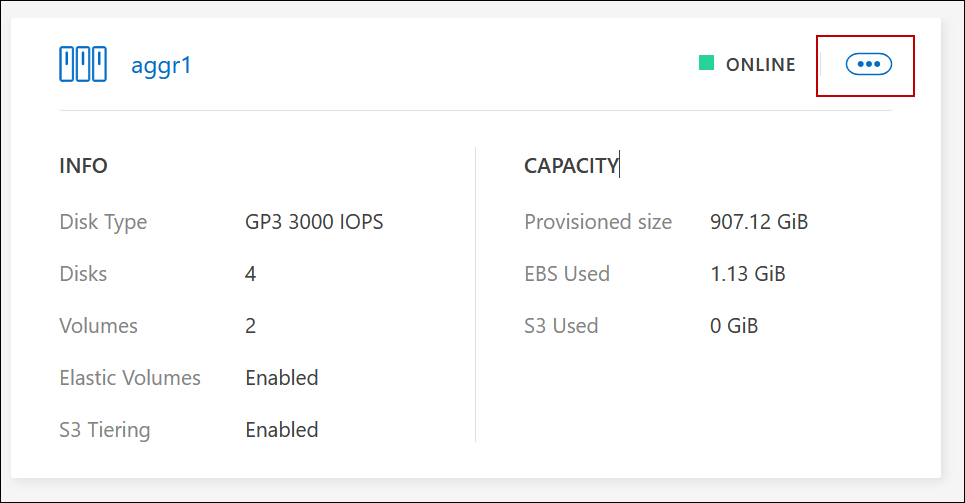Select the Disks count value 4

pos(251,273)
